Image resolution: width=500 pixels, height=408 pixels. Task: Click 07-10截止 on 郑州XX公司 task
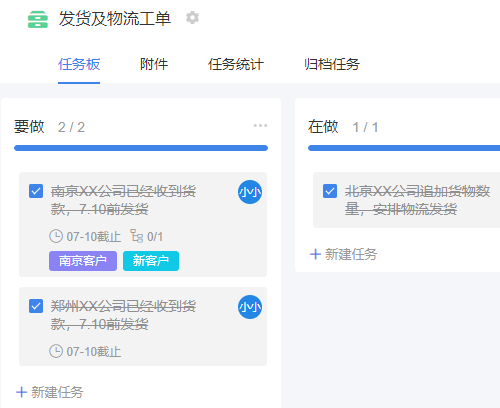[x=94, y=352]
